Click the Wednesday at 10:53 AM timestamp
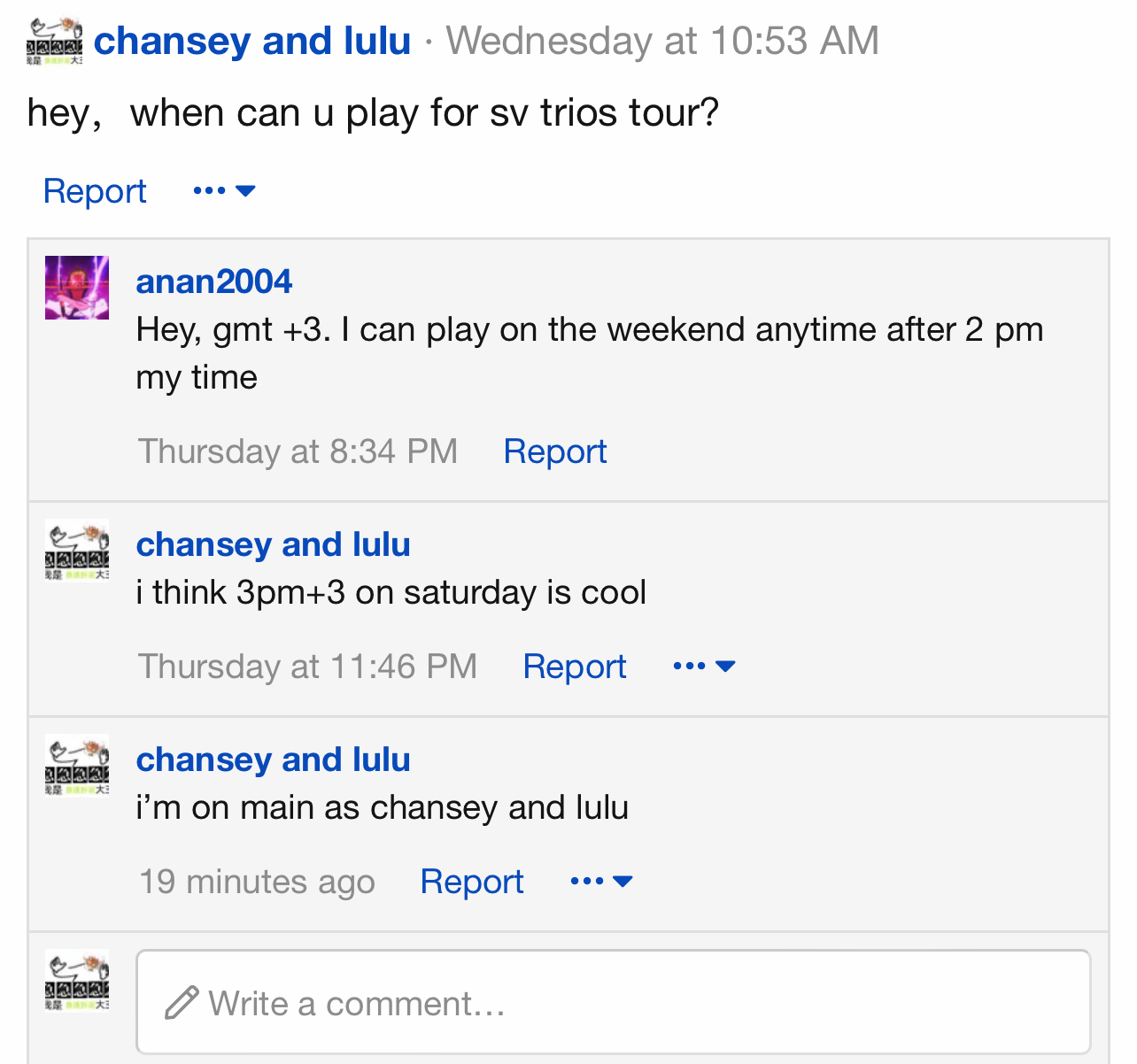1137x1064 pixels. click(662, 41)
